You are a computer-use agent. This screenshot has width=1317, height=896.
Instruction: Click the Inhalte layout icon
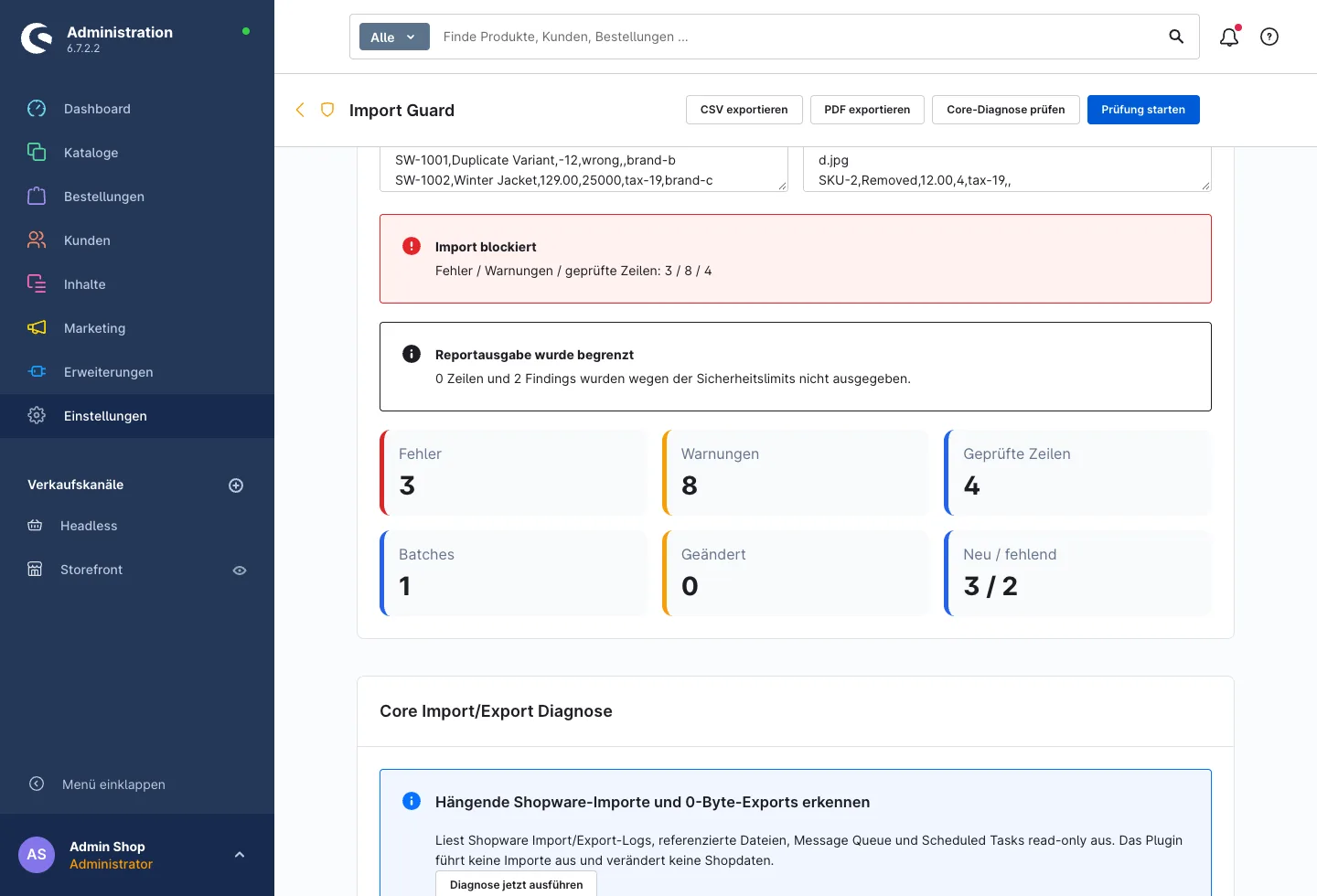click(37, 284)
